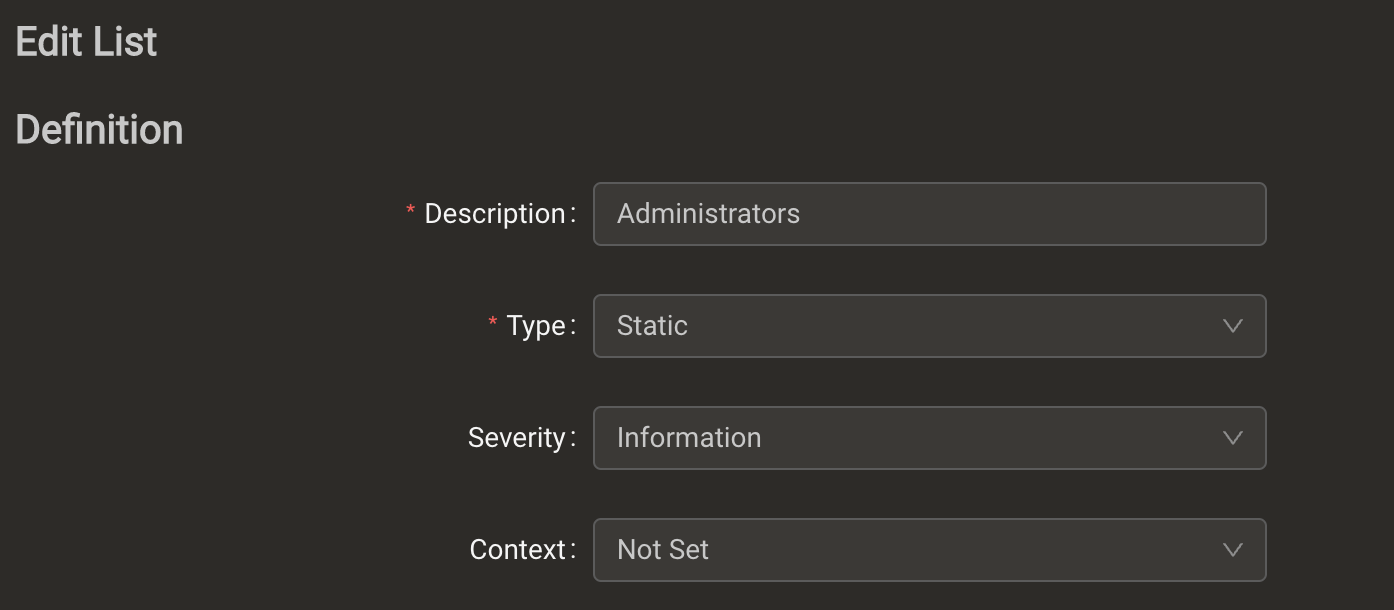Click the Description input field containing Administrators
The image size is (1394, 610).
[x=930, y=214]
